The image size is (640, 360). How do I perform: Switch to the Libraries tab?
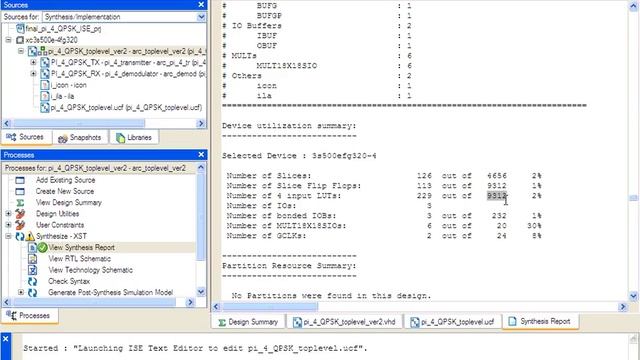coord(134,138)
